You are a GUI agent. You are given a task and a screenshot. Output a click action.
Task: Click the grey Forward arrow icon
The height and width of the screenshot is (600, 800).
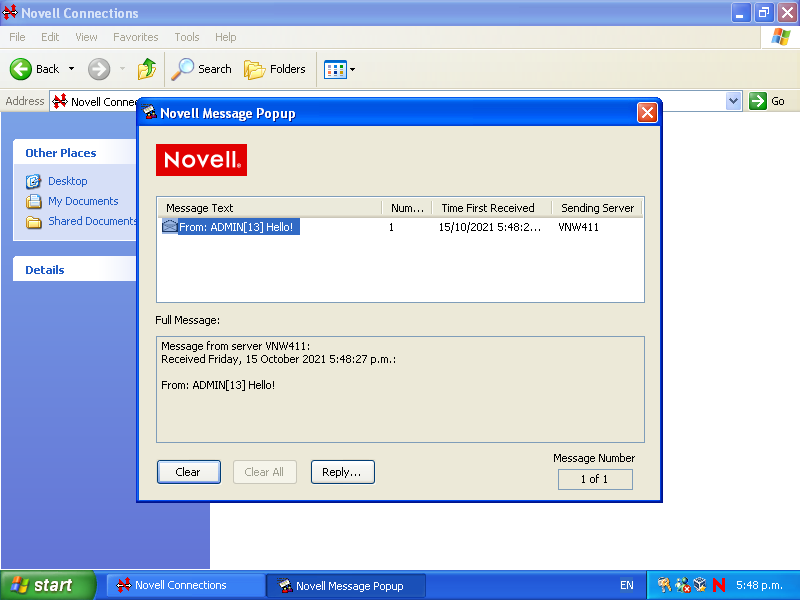coord(99,69)
